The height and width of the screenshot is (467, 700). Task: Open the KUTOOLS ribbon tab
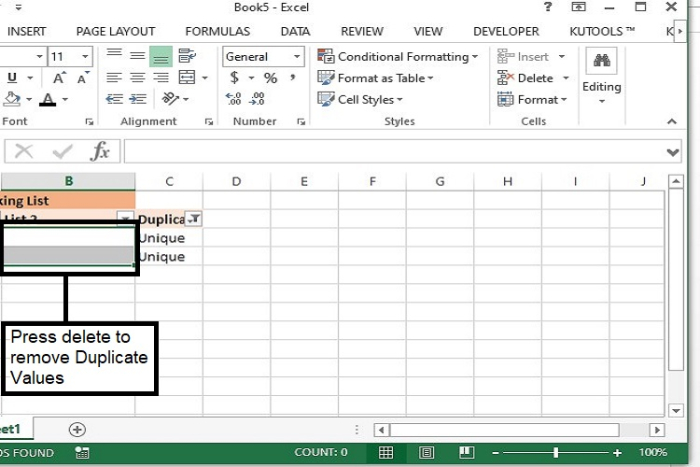(x=602, y=31)
